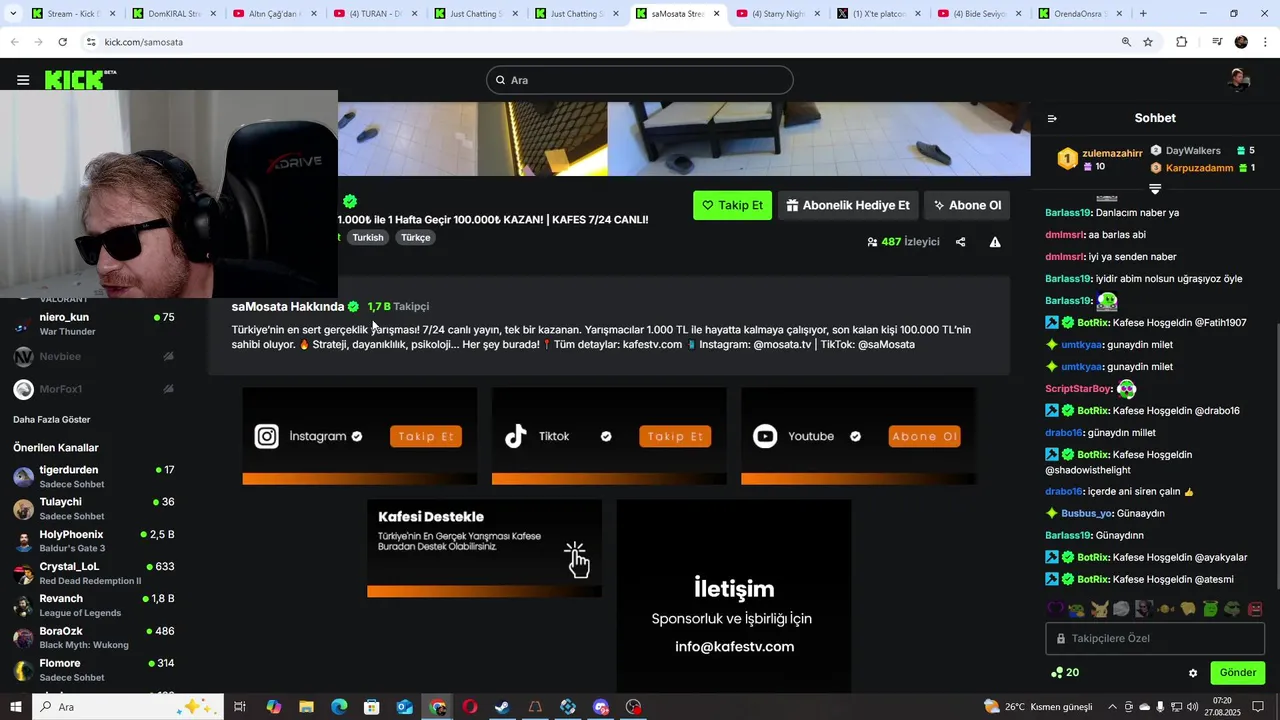Screen dimensions: 1280x720
Task: Click Youtube Abone Ol banner button
Action: 924,436
